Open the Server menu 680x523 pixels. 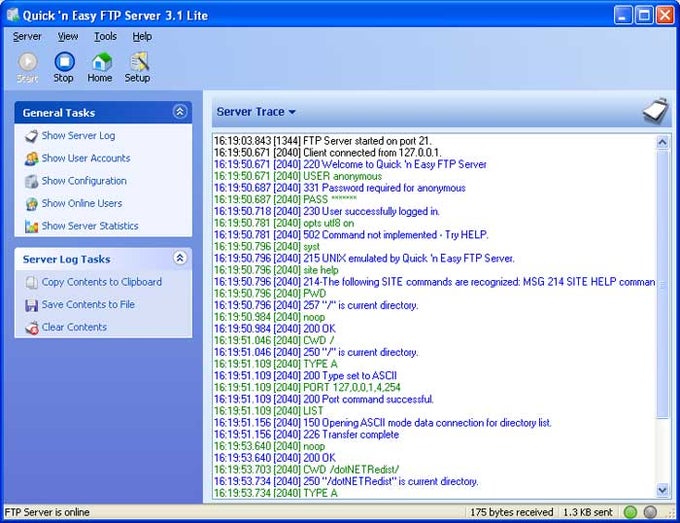tap(27, 36)
